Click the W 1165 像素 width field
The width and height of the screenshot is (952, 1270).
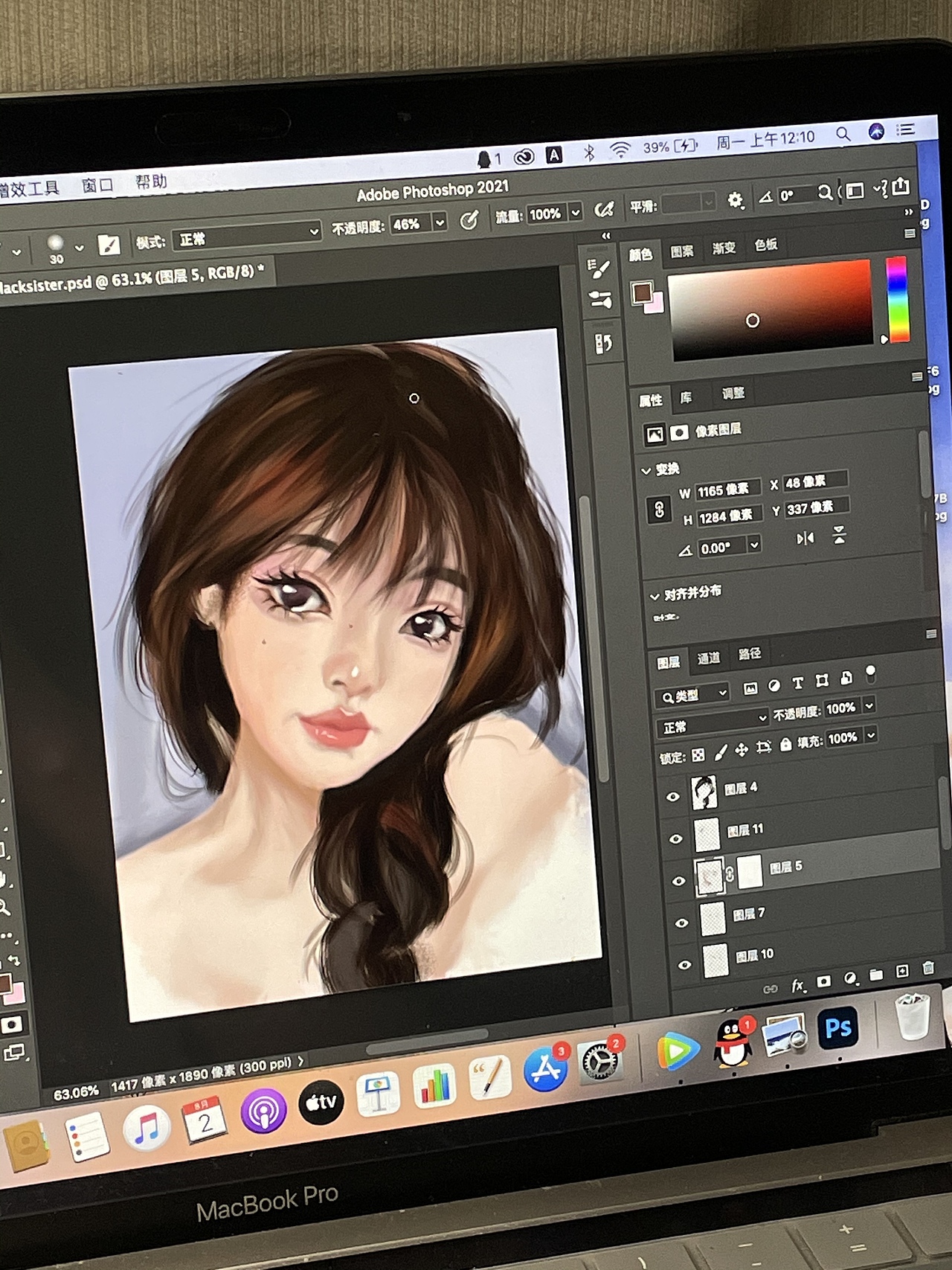[x=727, y=490]
